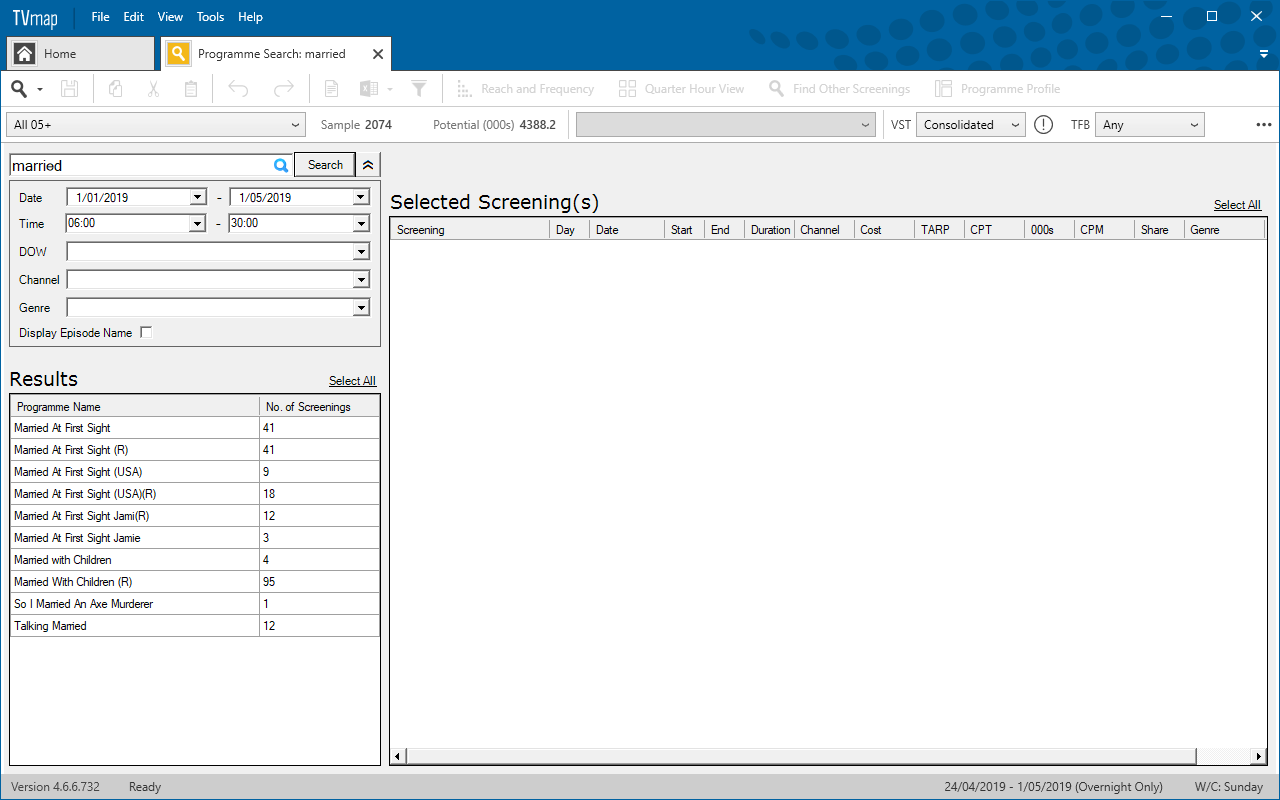Click the VST warning exclamation icon

(1044, 125)
